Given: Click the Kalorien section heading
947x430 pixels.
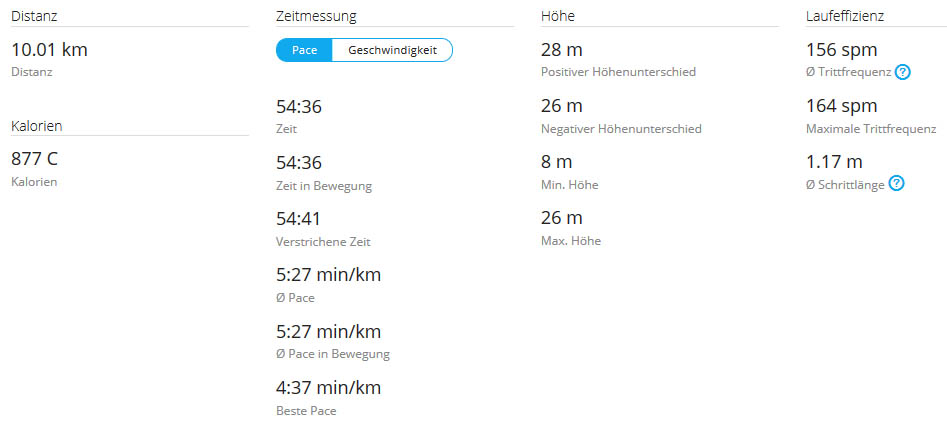Looking at the screenshot, I should tap(37, 126).
